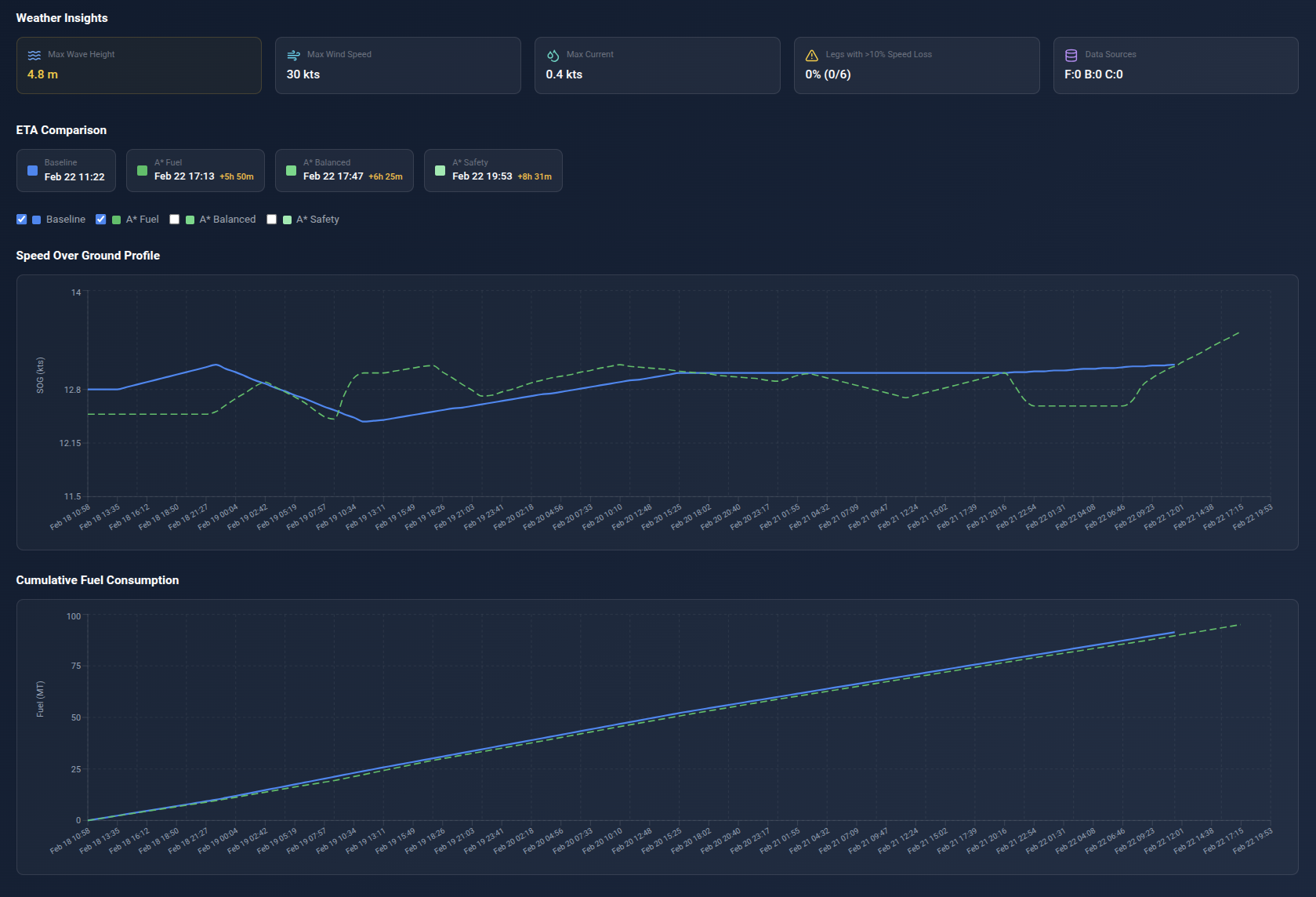This screenshot has width=1316, height=897.
Task: Click the +5h 50m delay label
Action: coord(237,177)
